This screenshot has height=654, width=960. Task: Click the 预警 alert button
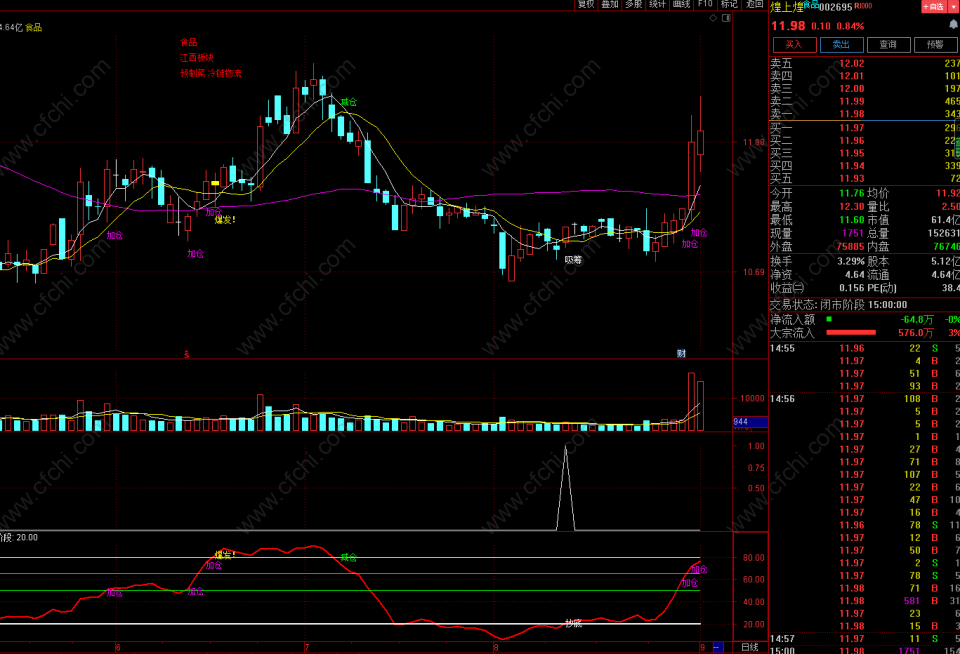pyautogui.click(x=936, y=45)
